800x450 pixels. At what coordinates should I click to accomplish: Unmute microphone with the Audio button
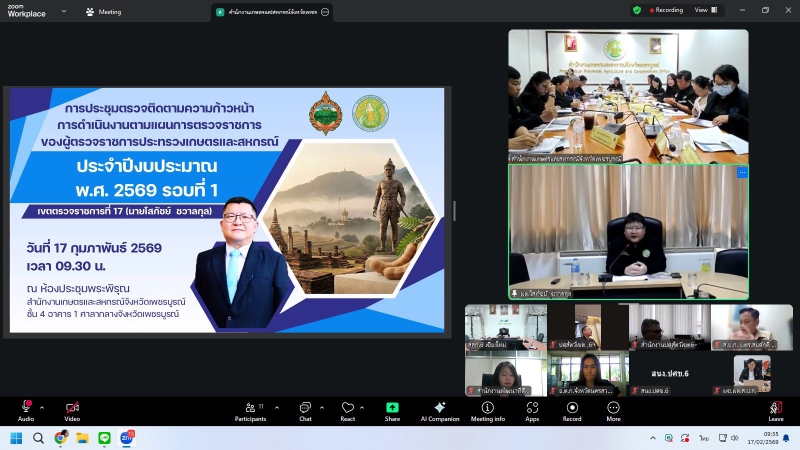point(25,408)
